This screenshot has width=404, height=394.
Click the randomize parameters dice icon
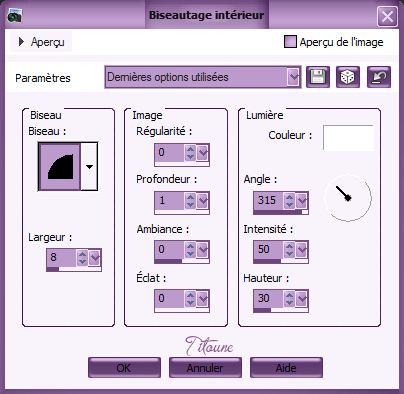pyautogui.click(x=348, y=77)
